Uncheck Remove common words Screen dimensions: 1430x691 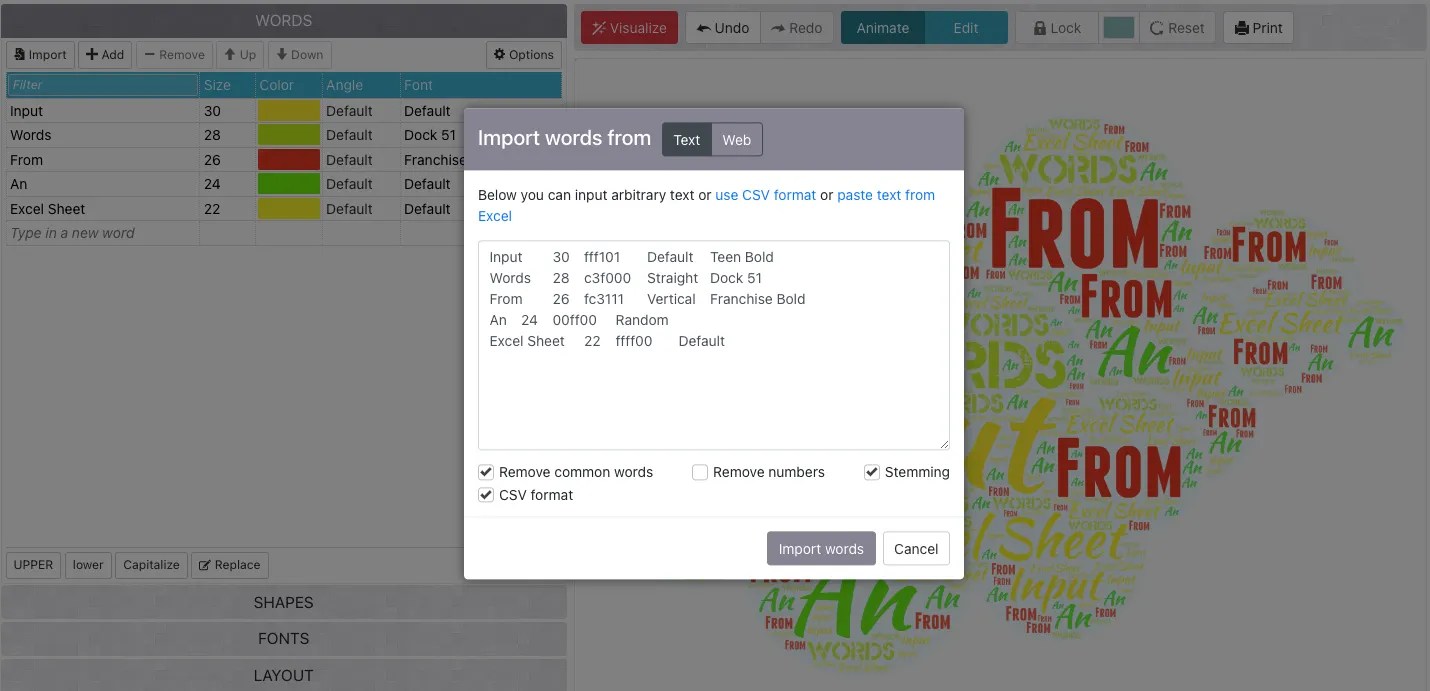(486, 472)
